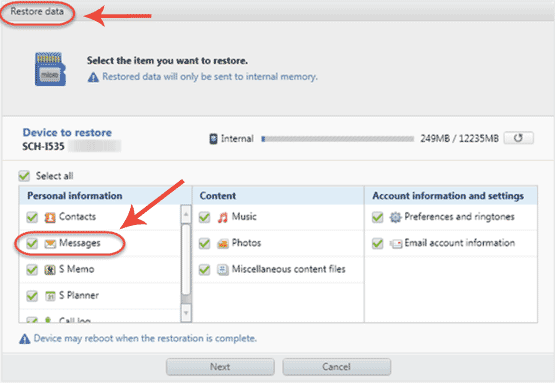
Task: Click the Next button
Action: coord(220,367)
